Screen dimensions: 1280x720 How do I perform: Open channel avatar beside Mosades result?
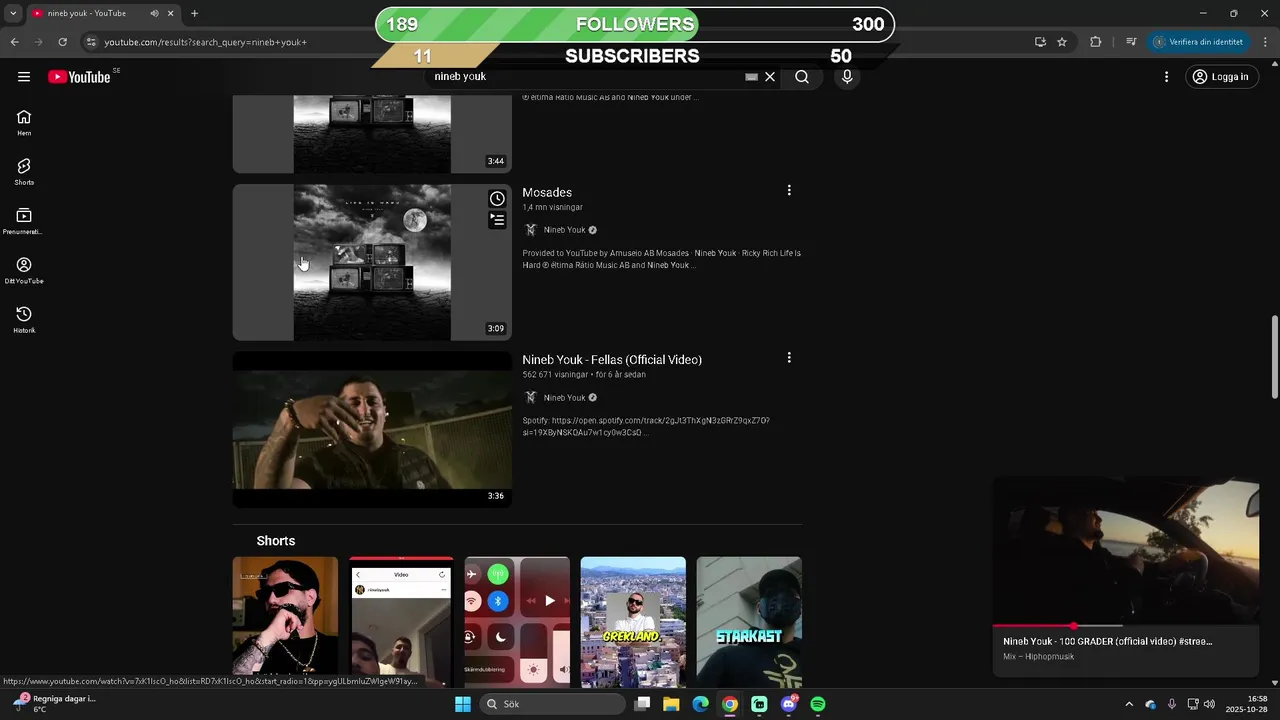[x=531, y=230]
